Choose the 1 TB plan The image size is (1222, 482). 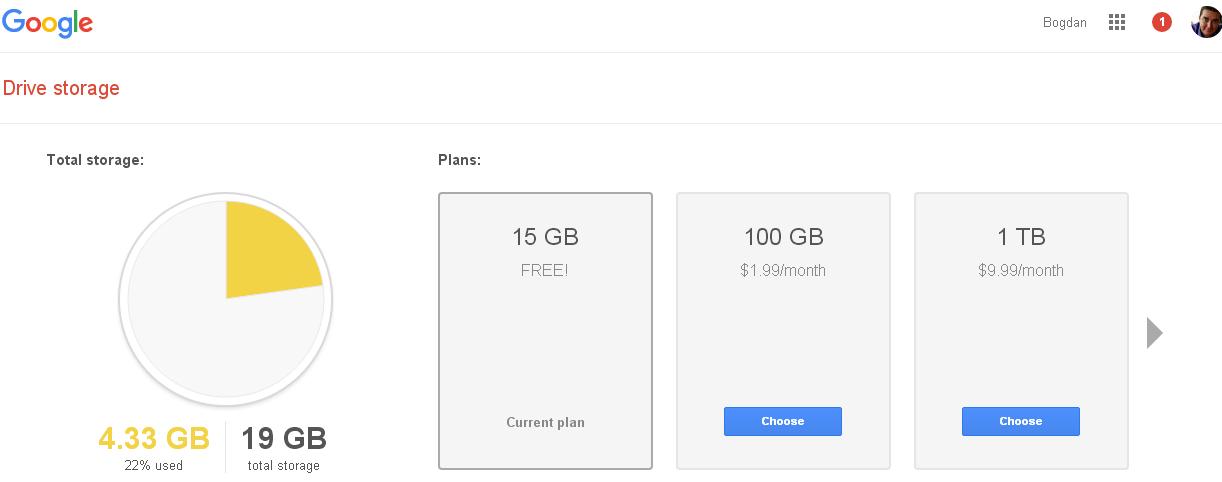[1020, 421]
